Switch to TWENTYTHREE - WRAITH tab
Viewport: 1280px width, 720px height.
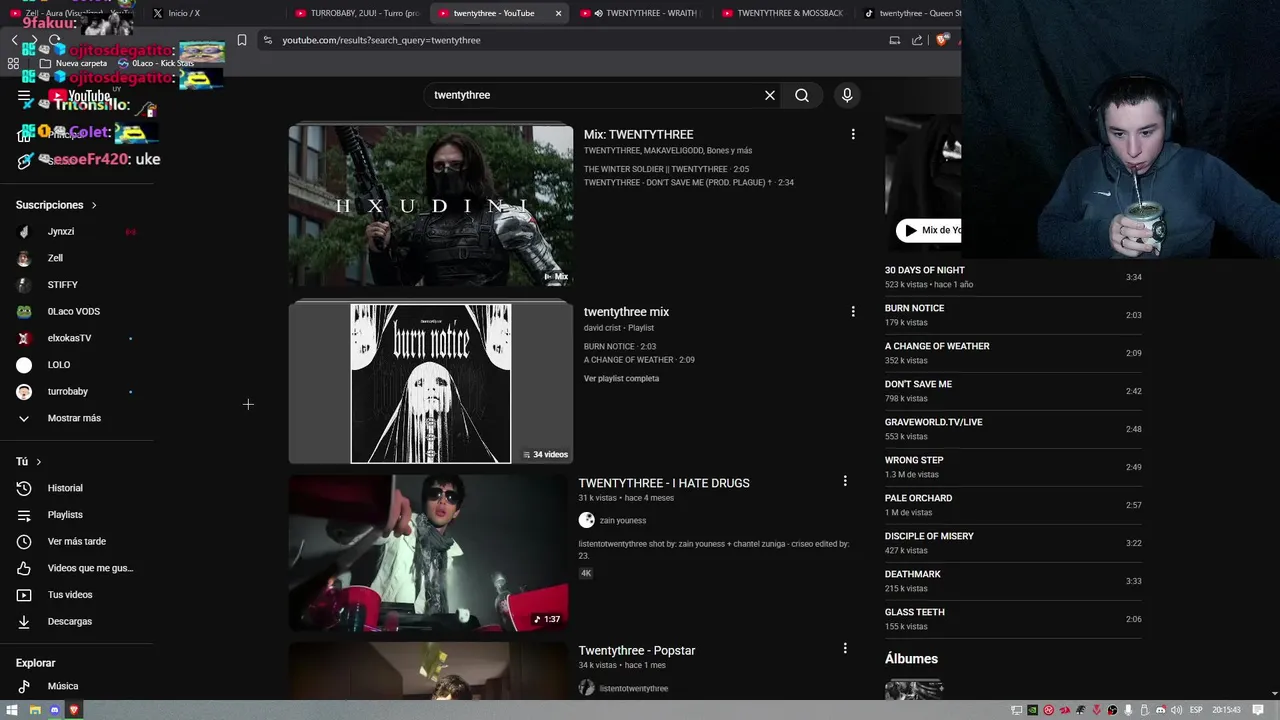tap(643, 13)
